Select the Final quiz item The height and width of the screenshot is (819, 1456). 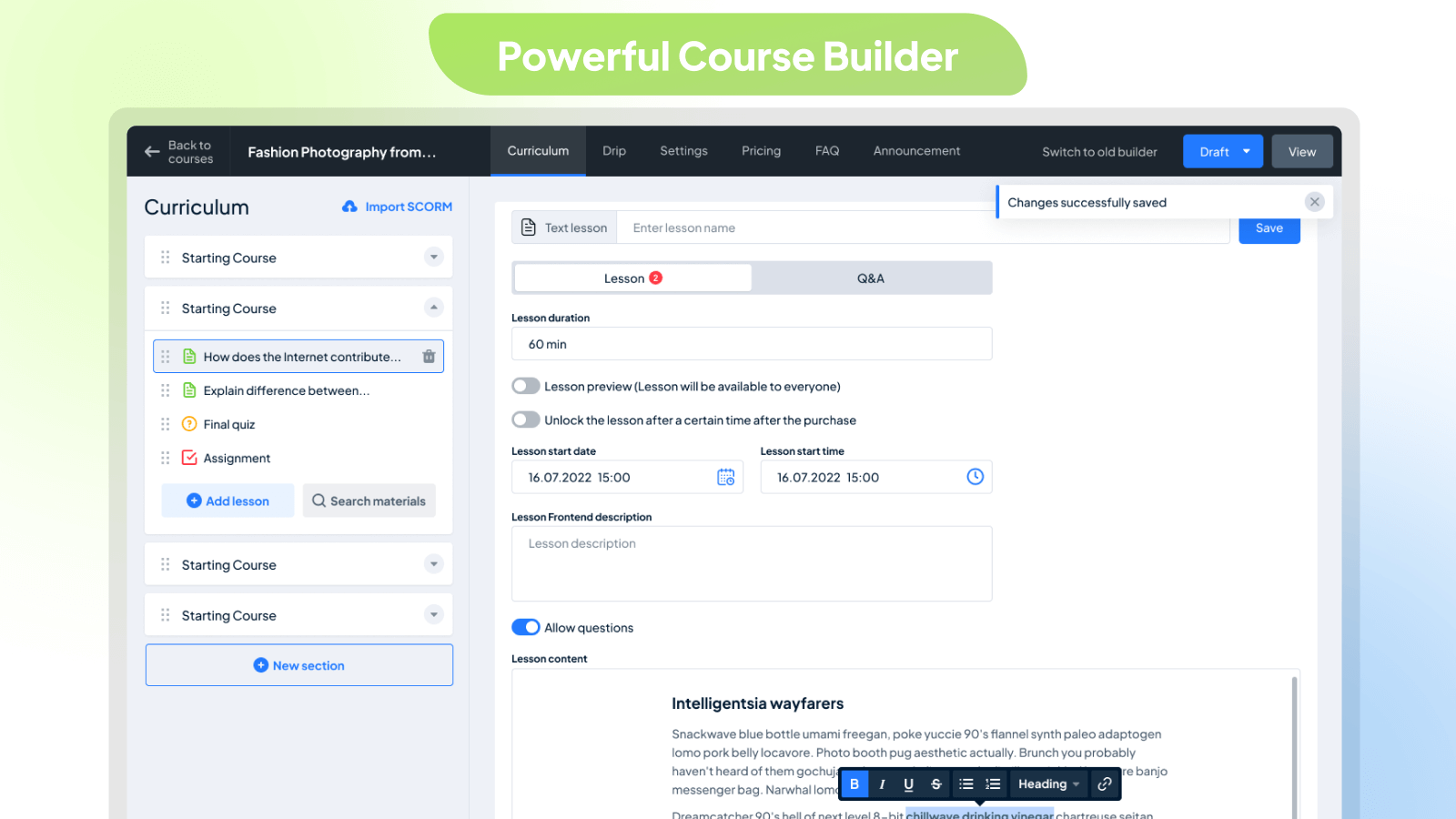coord(228,424)
